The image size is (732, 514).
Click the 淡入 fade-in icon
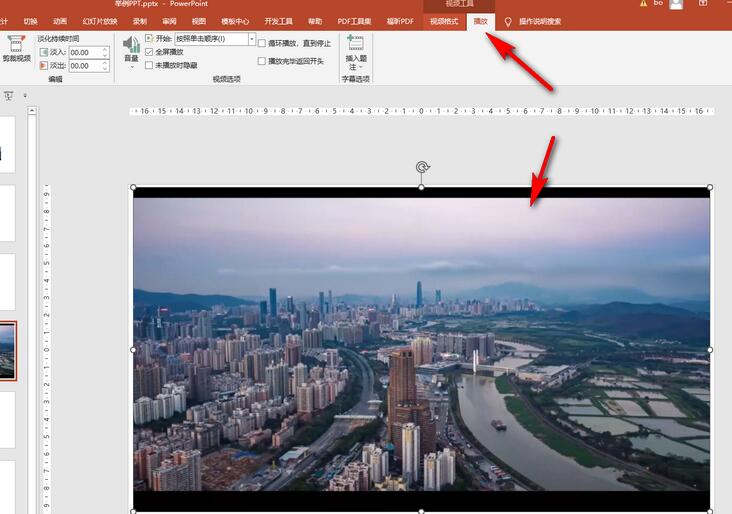pos(43,52)
